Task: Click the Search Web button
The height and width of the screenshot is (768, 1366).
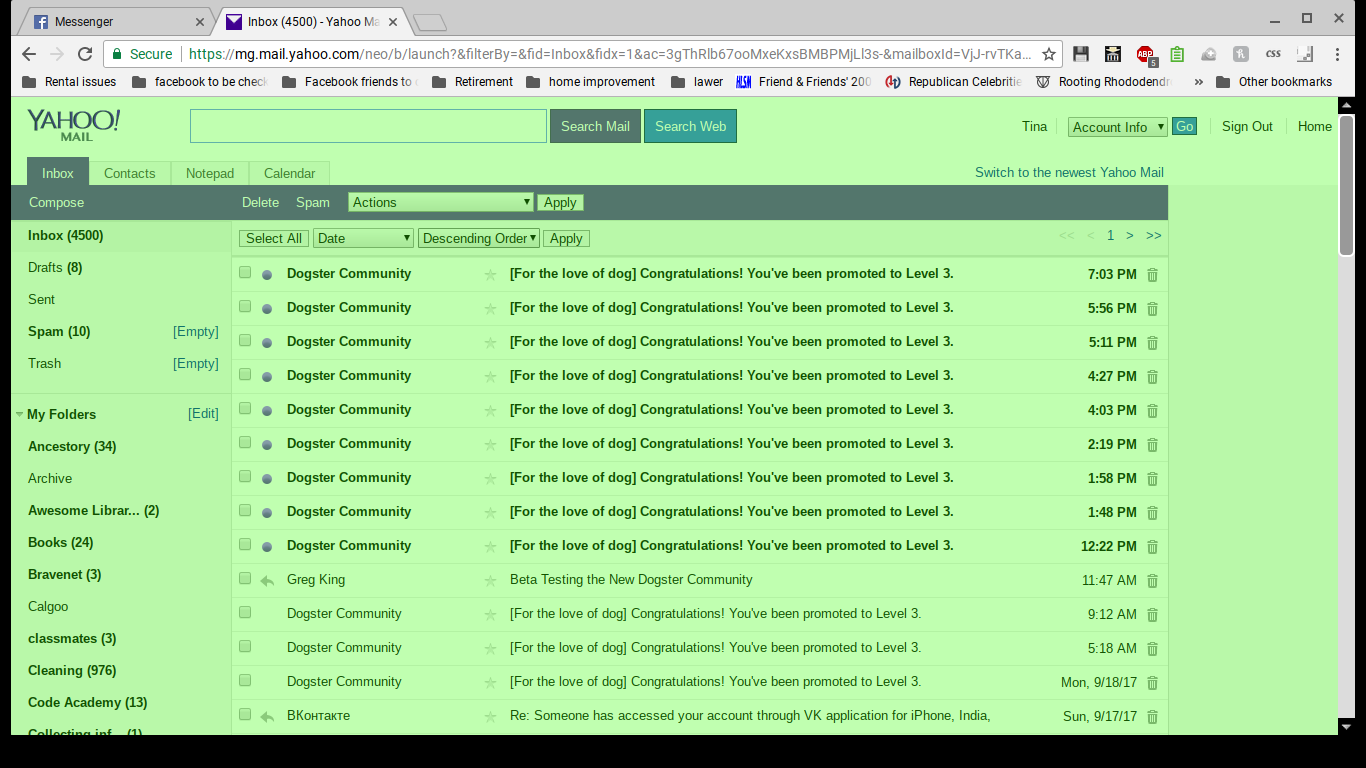Action: pyautogui.click(x=690, y=126)
